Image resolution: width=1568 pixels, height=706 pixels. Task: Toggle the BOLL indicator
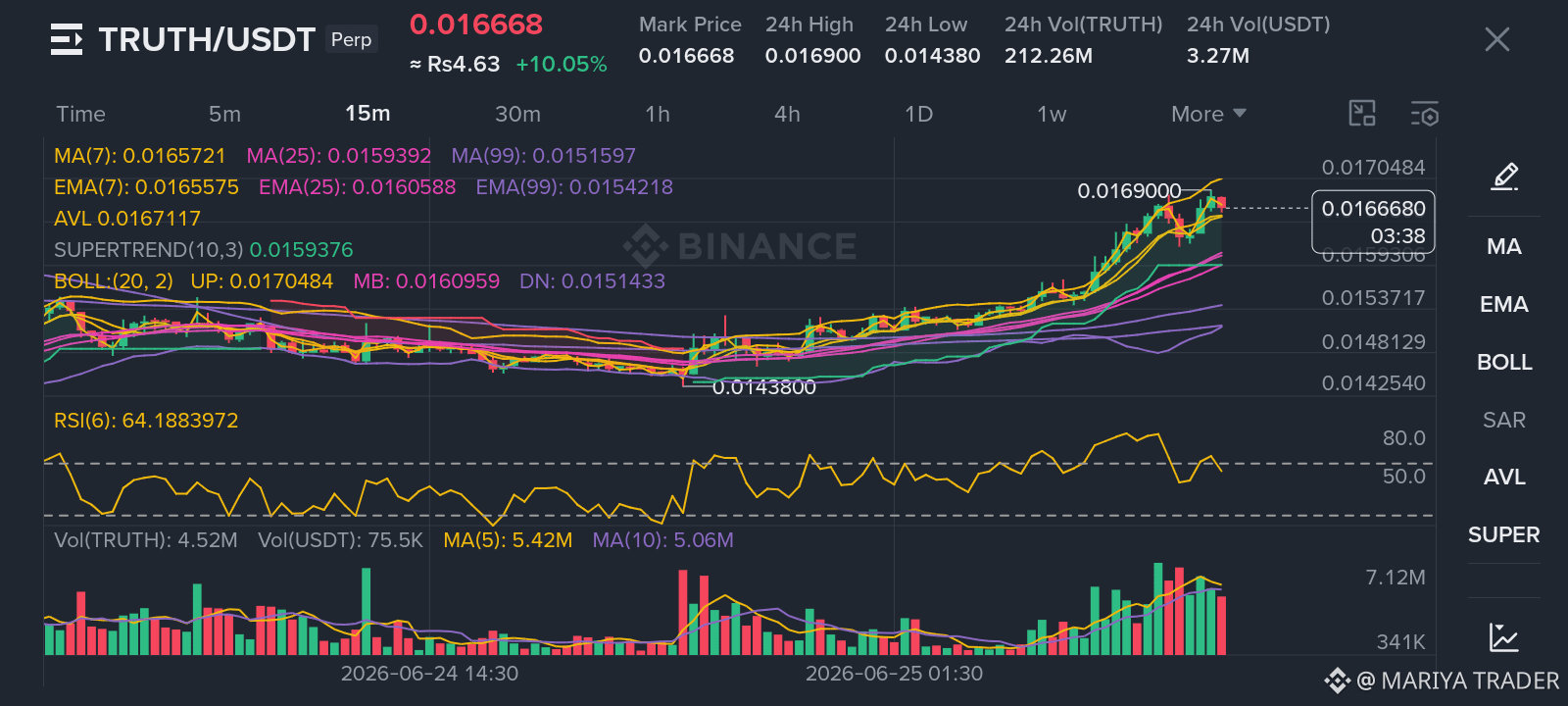(1504, 363)
